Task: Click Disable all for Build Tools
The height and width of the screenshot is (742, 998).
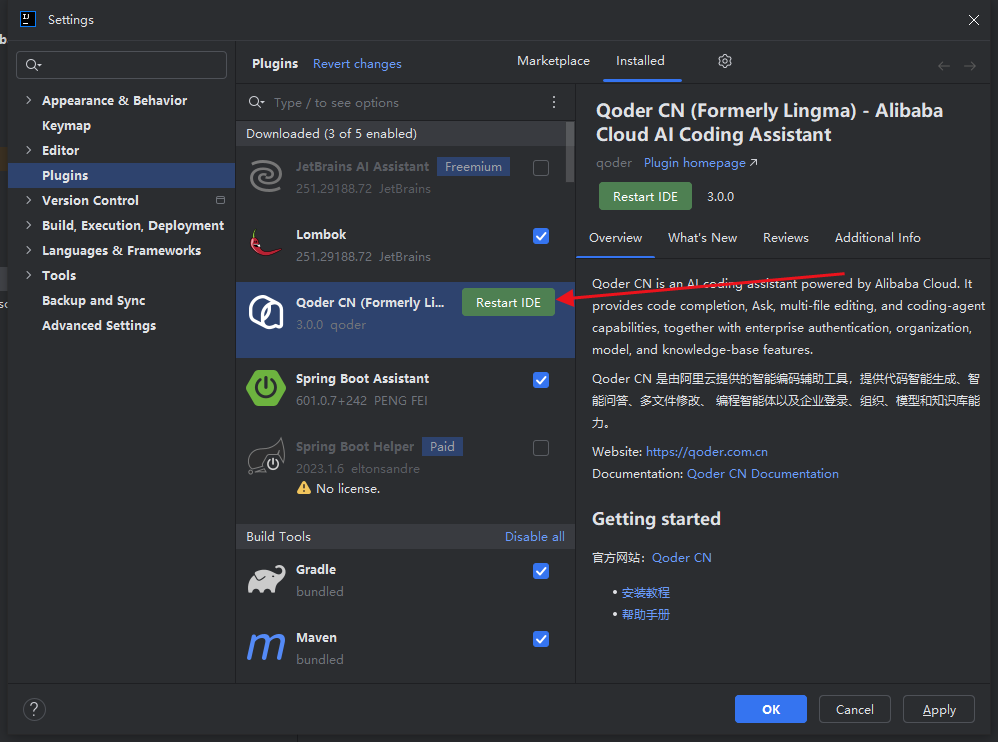Action: [535, 536]
